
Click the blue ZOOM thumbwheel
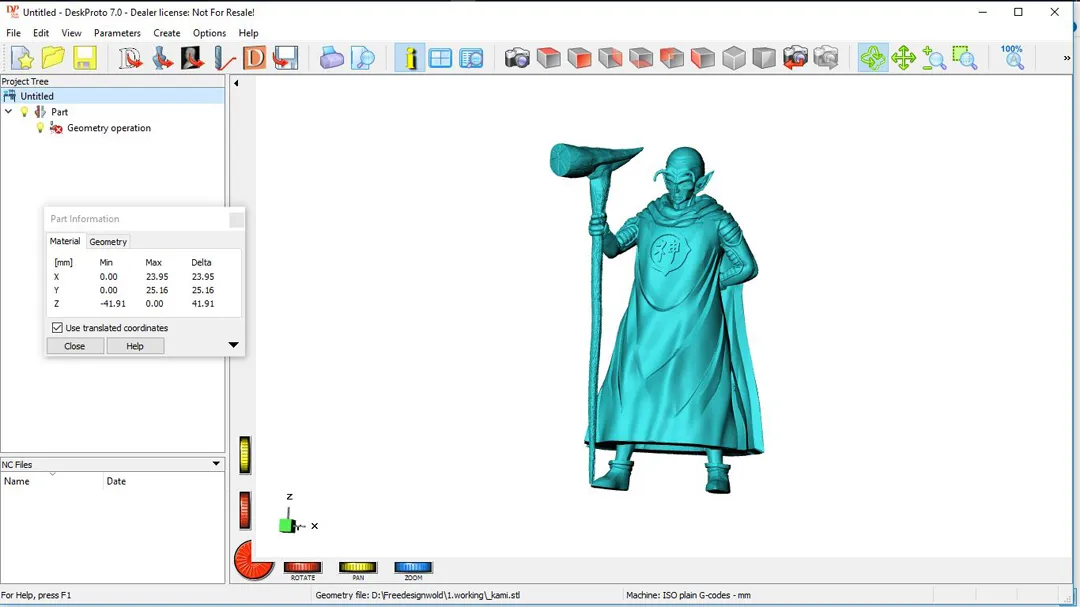(413, 567)
